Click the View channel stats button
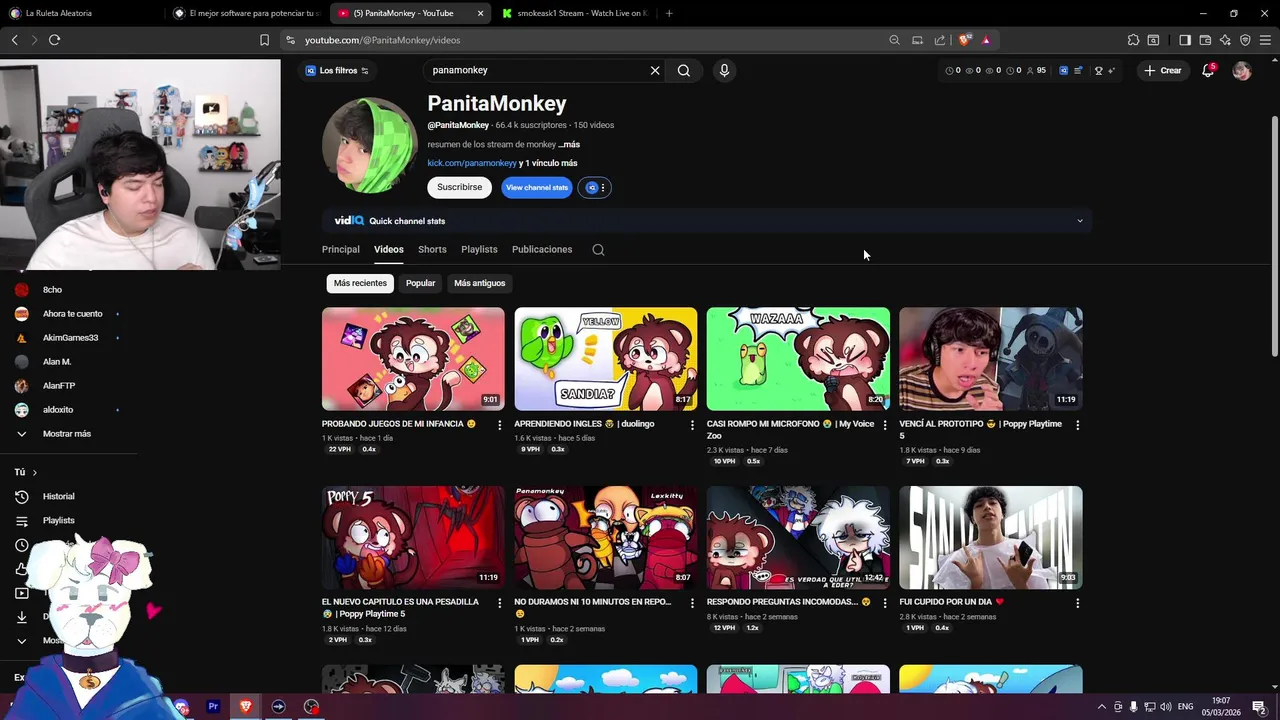Viewport: 1280px width, 720px height. point(537,188)
